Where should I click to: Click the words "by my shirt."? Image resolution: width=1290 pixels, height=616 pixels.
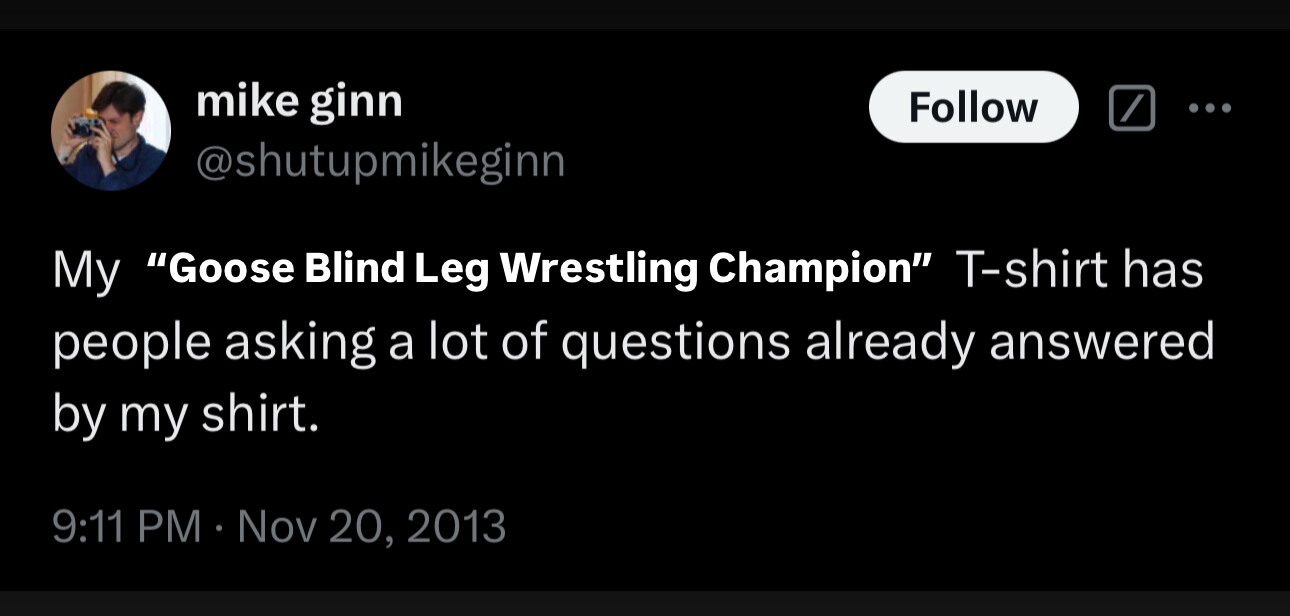point(186,412)
